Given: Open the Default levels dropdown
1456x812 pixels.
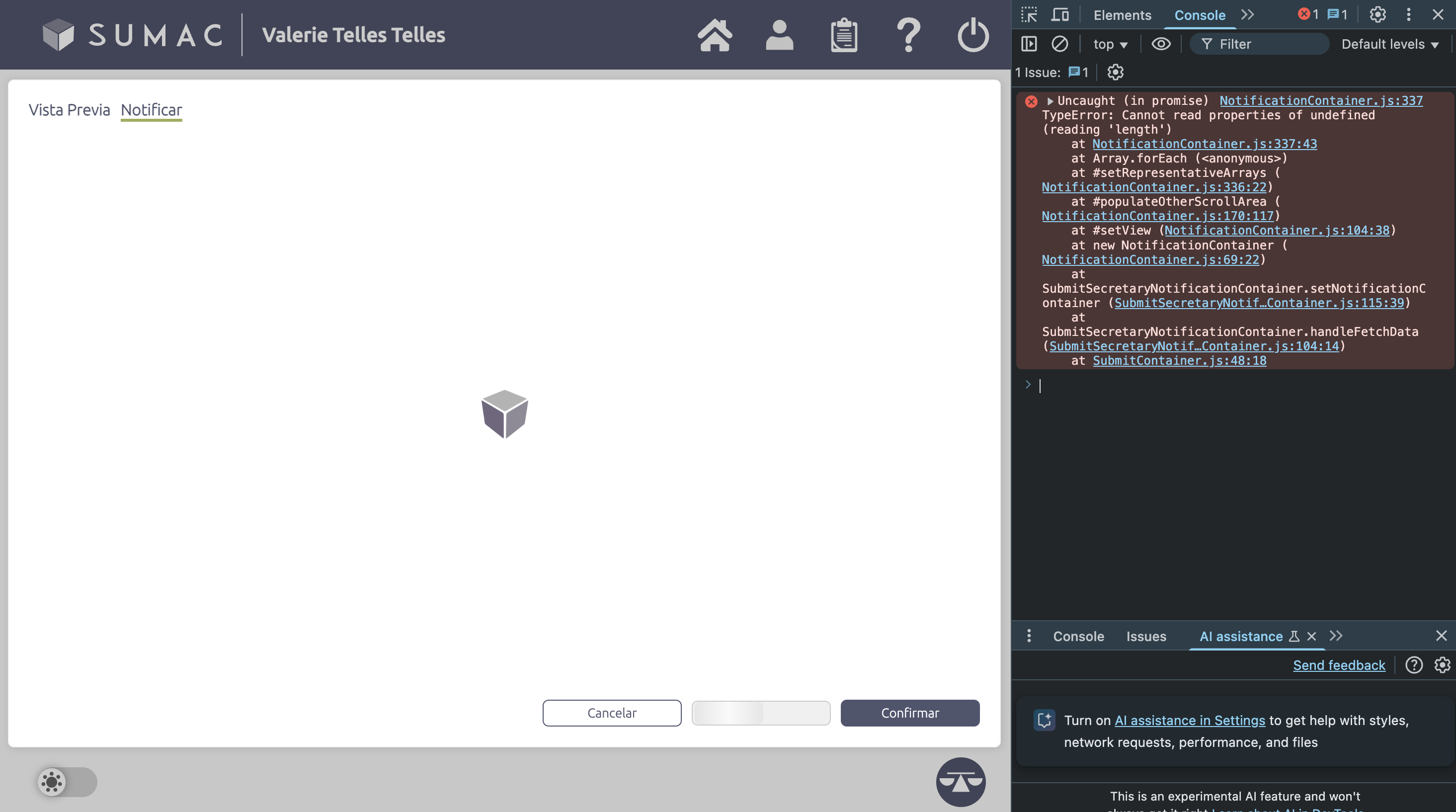Looking at the screenshot, I should (x=1389, y=44).
